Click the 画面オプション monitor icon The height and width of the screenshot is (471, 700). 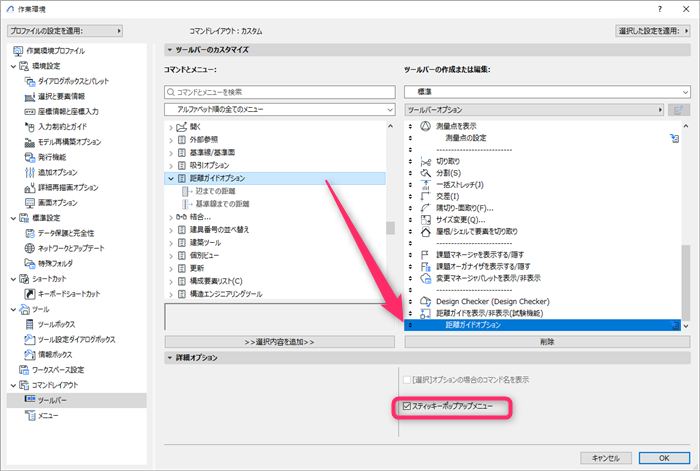point(30,203)
